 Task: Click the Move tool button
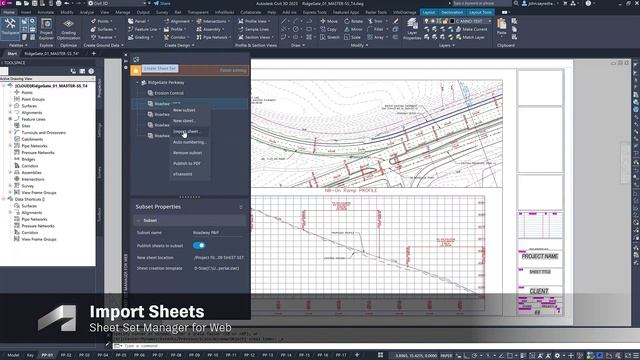tap(329, 21)
